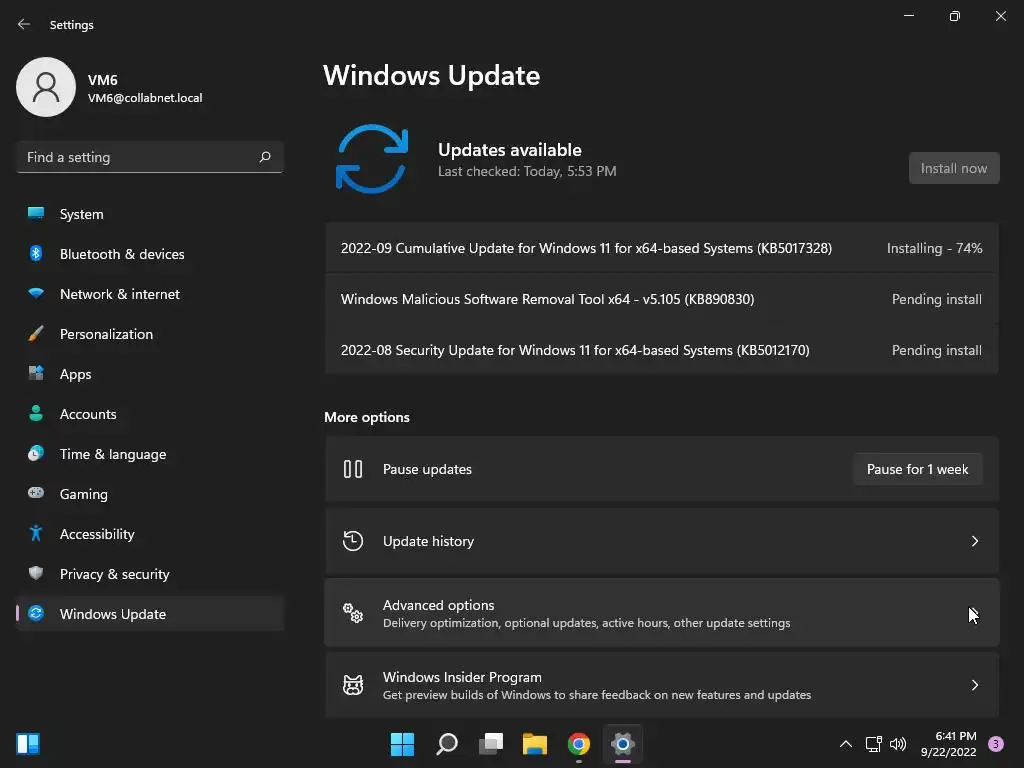Open Privacy & security
Viewport: 1024px width, 768px height.
pos(150,574)
